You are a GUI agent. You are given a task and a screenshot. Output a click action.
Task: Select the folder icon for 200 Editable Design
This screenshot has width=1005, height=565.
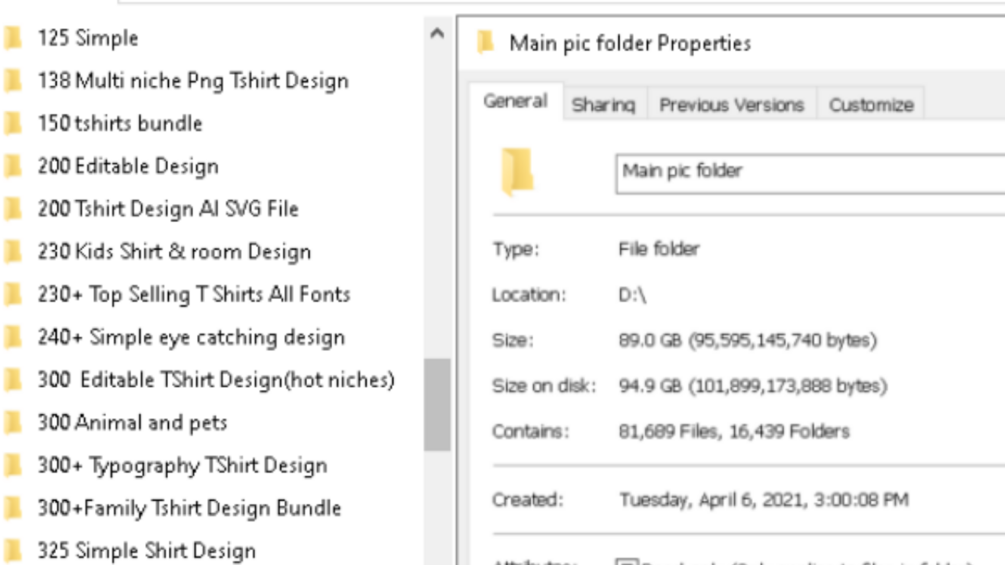13,166
